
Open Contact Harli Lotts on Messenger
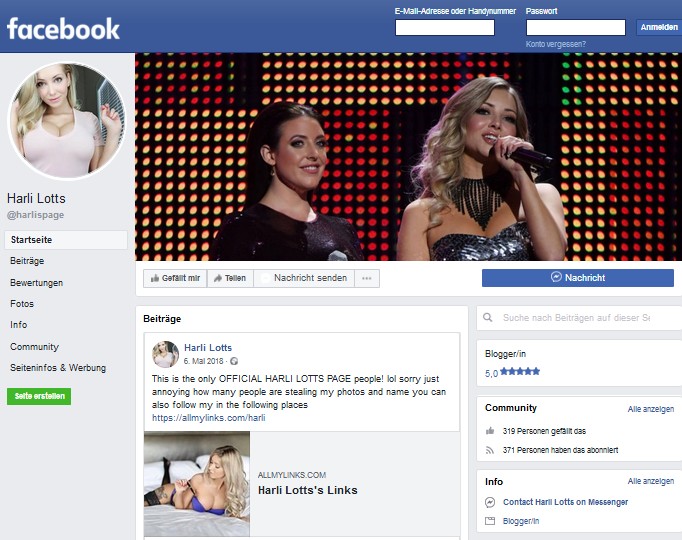565,502
